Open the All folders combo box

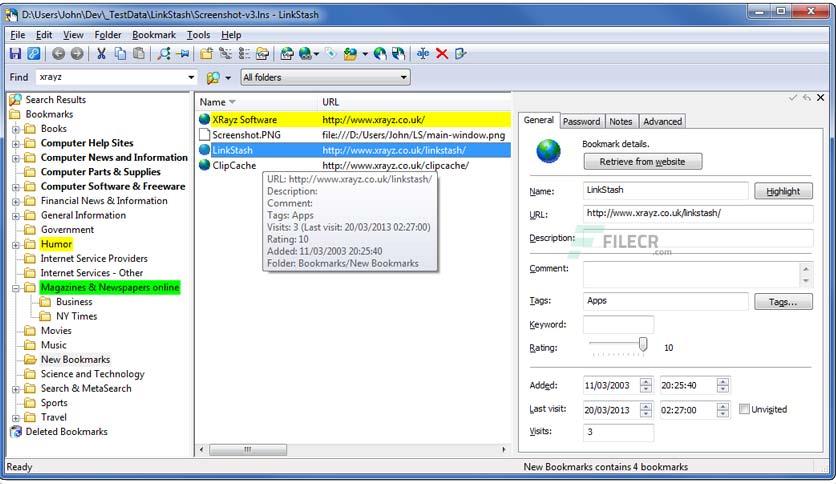point(325,77)
